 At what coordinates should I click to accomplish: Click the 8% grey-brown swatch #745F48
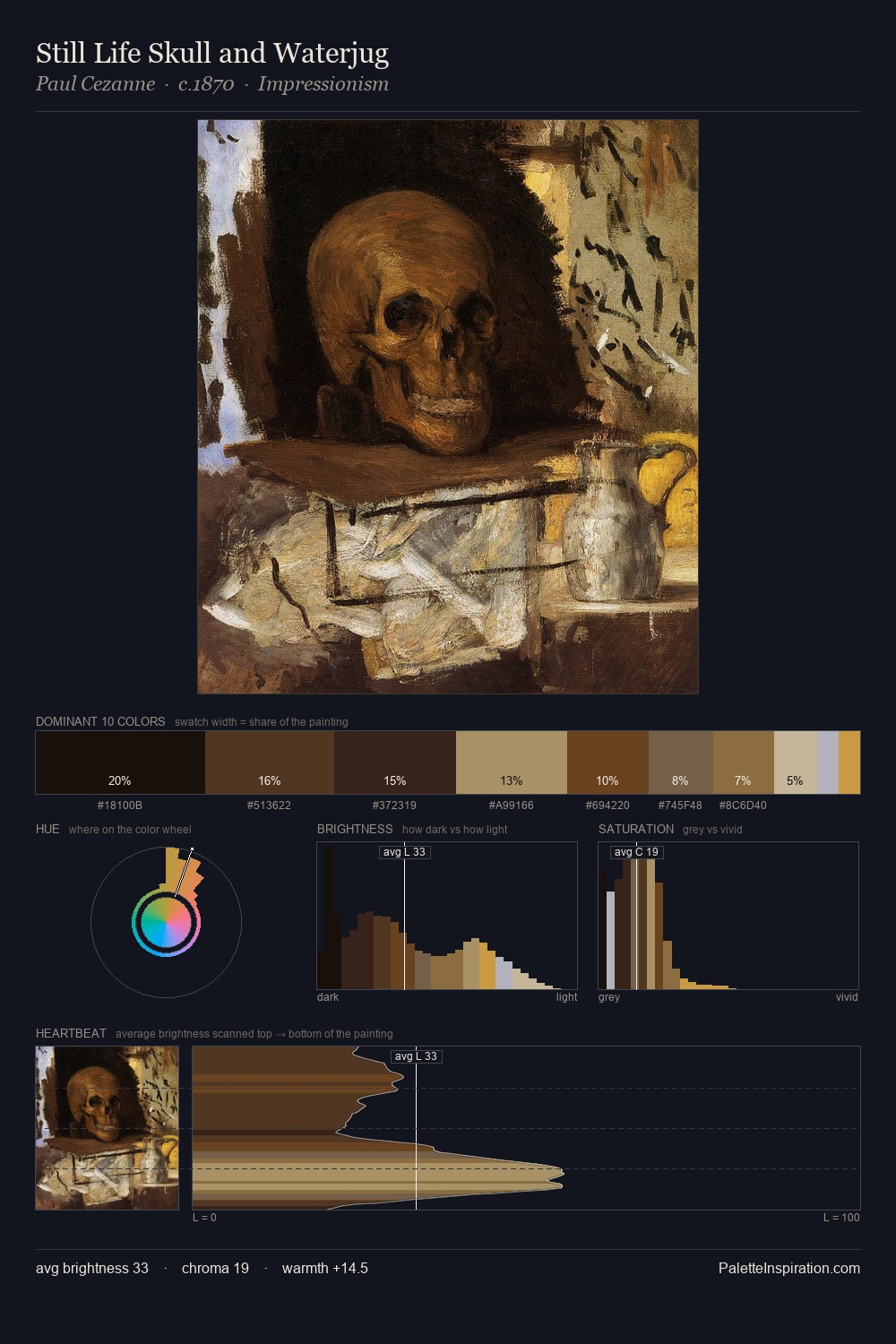coord(681,762)
